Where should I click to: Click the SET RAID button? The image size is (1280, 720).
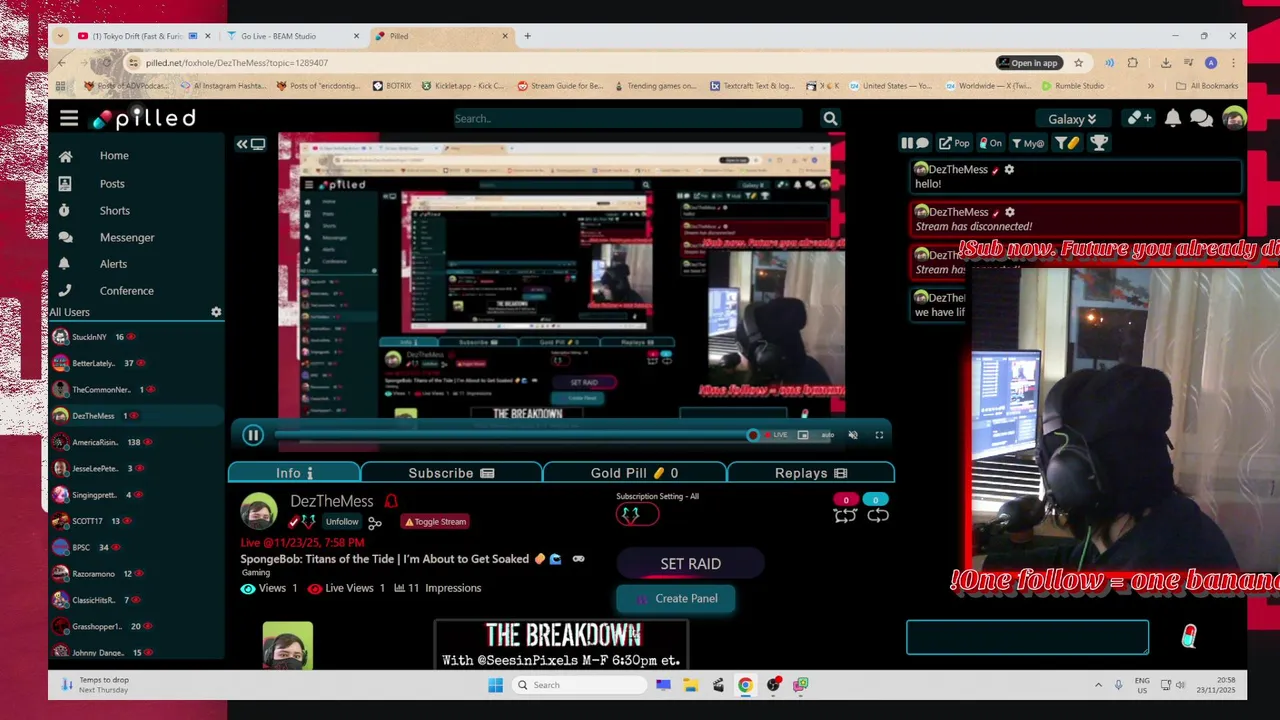(690, 564)
